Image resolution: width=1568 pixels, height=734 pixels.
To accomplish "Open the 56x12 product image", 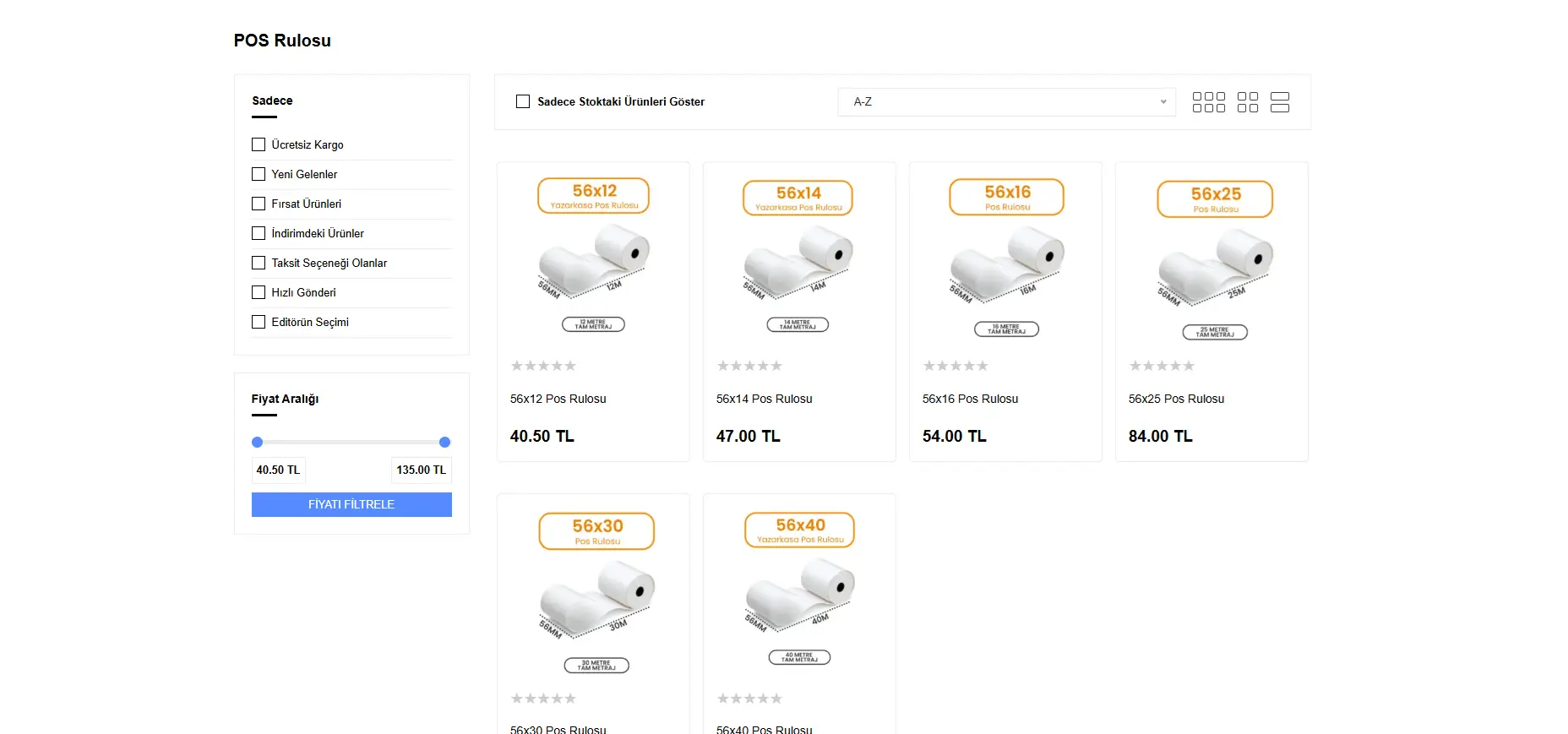I will pyautogui.click(x=593, y=256).
